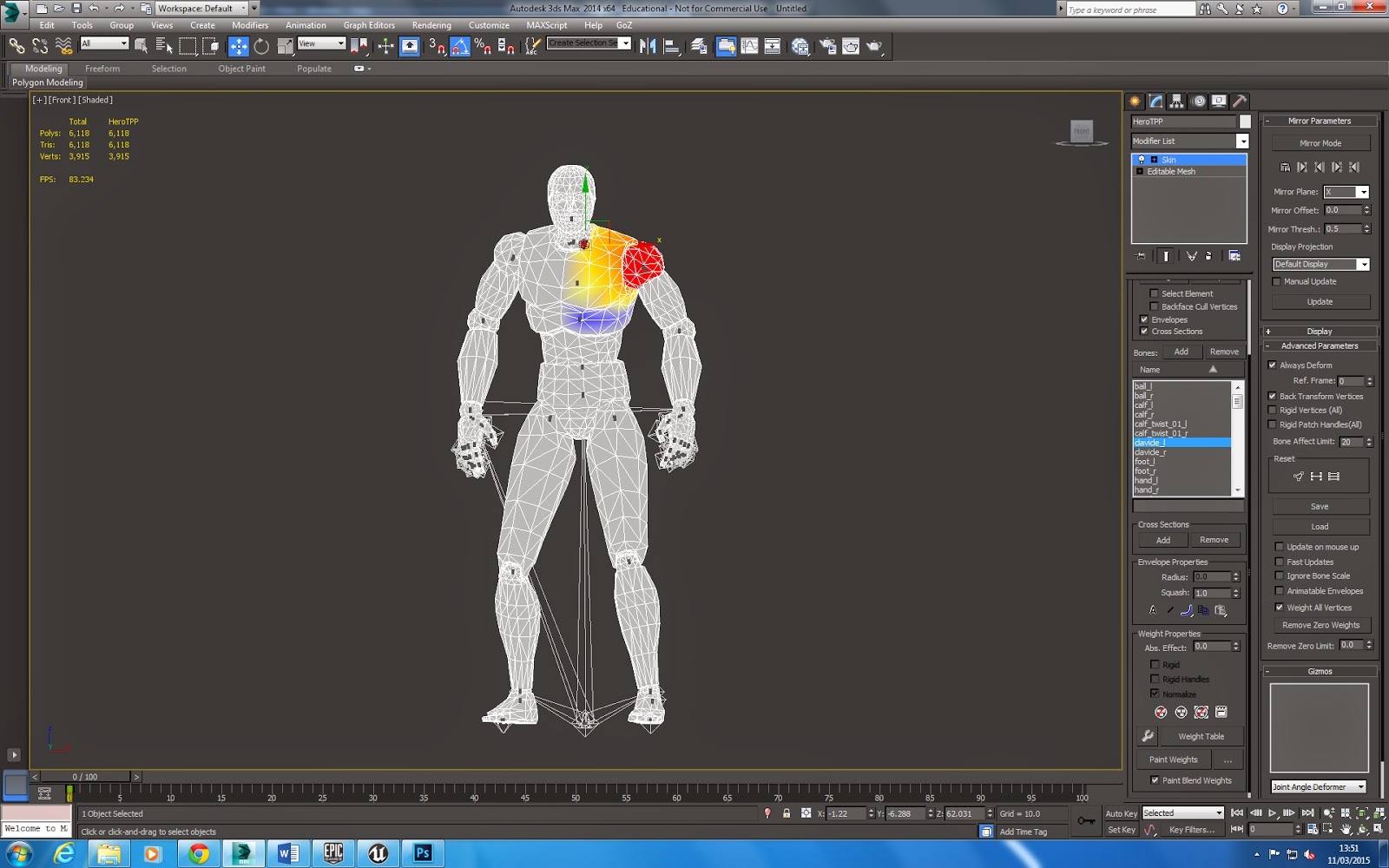This screenshot has height=868, width=1389.
Task: Uncheck Paint Blend Weights
Action: coord(1155,780)
